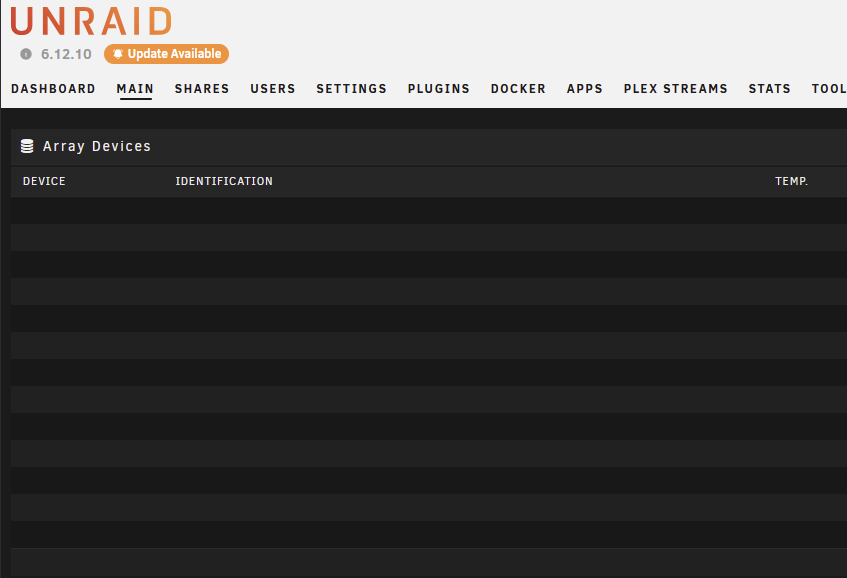Click the 6.12.10 version number

pos(66,54)
